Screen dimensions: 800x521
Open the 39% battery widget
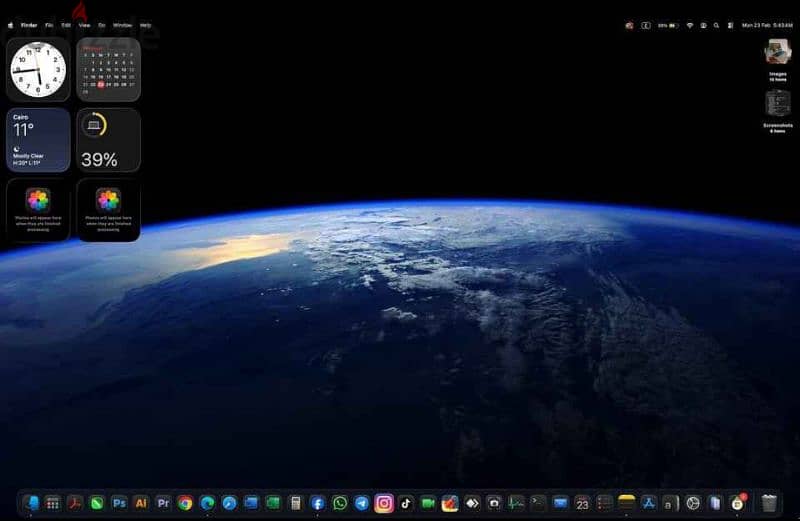click(x=108, y=140)
